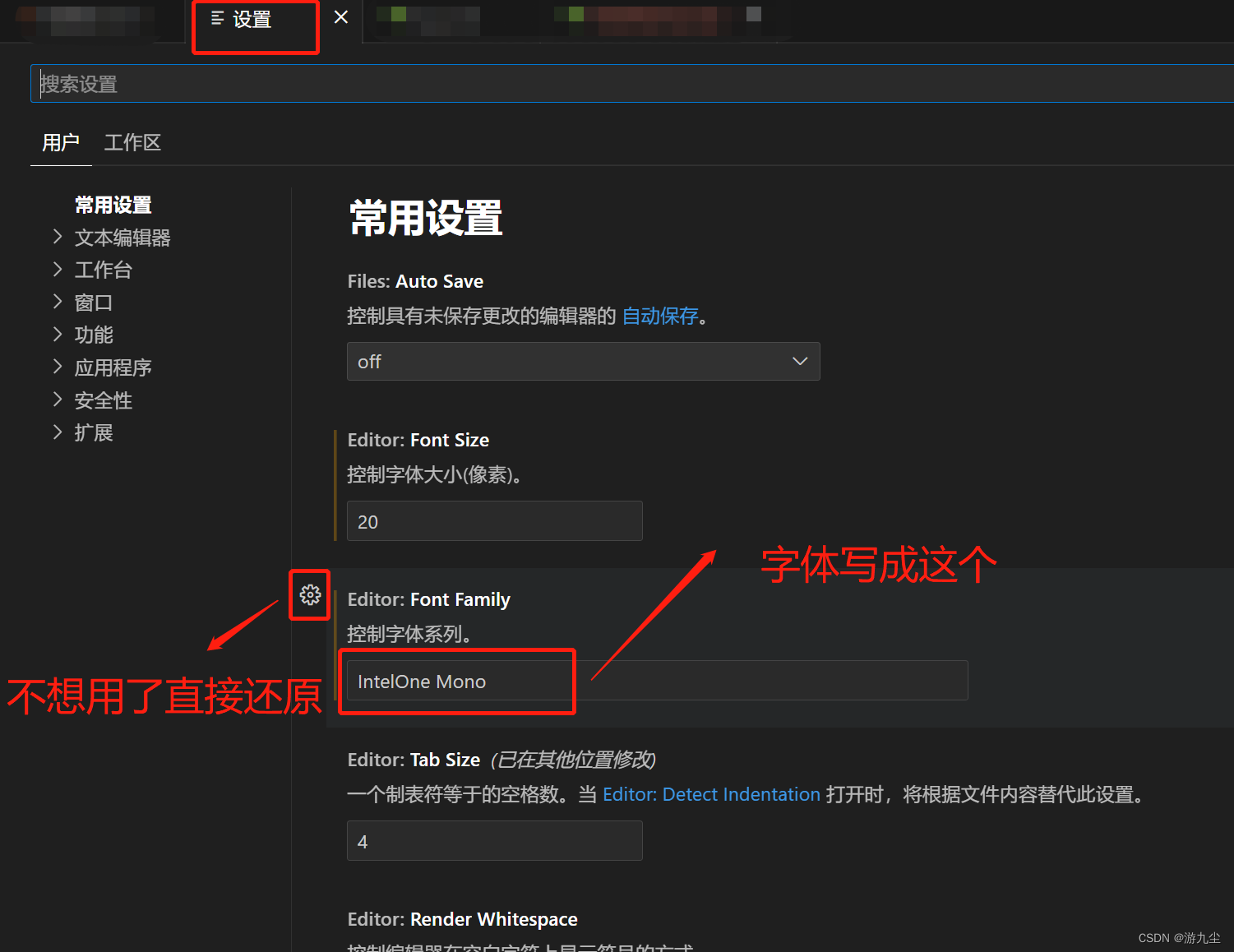Select the 常用设置 sidebar item
The height and width of the screenshot is (952, 1234).
click(113, 205)
